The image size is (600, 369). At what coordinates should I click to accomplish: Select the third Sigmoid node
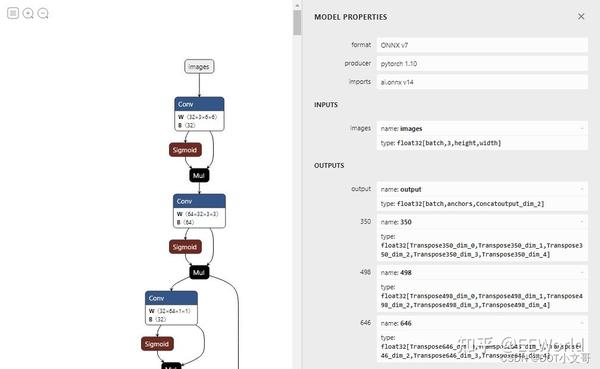point(157,344)
